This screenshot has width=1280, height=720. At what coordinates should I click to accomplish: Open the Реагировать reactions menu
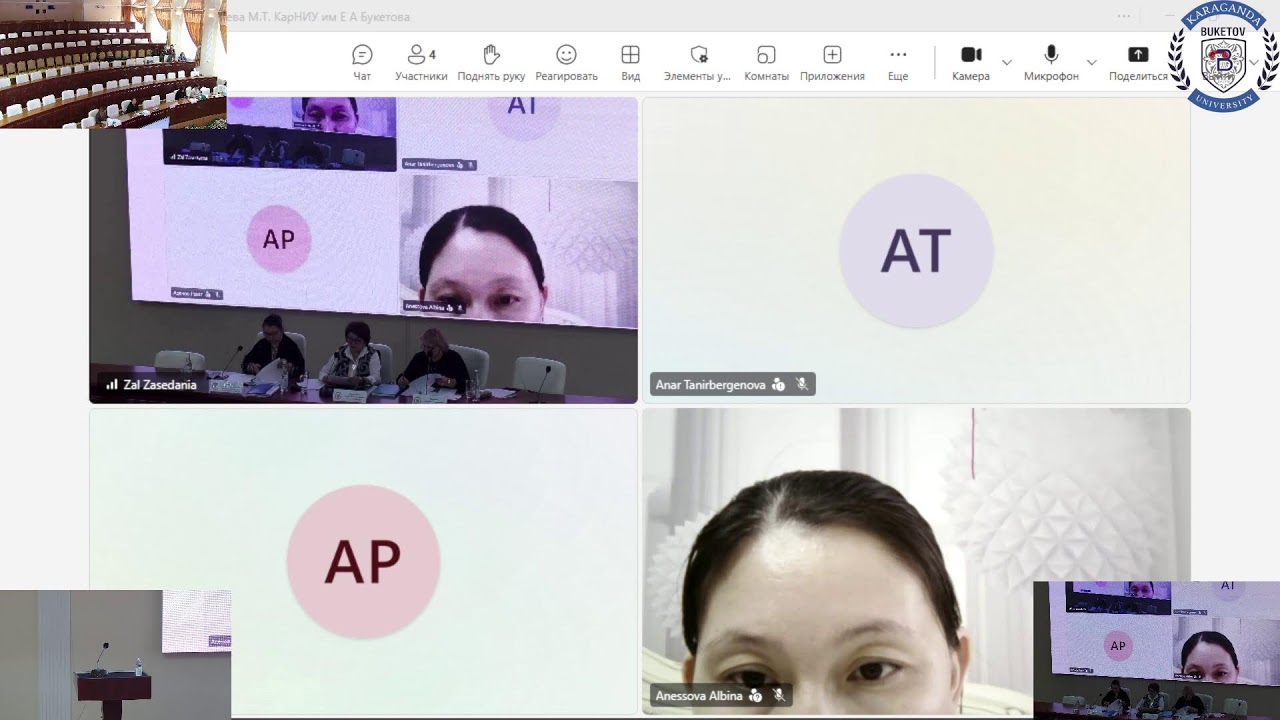tap(566, 62)
